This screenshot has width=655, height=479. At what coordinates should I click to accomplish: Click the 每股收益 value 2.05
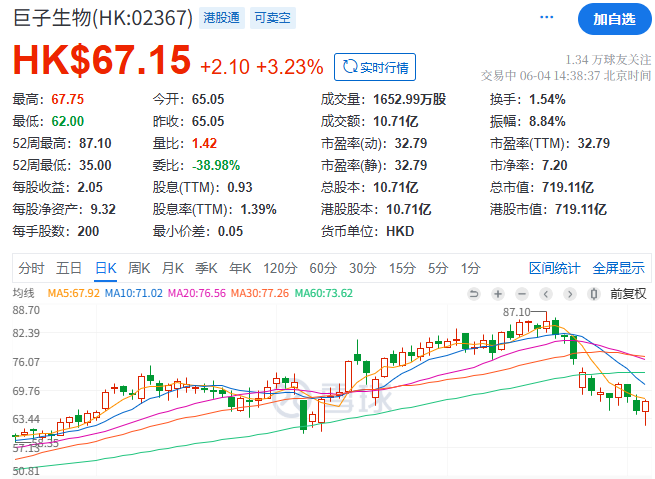click(90, 188)
